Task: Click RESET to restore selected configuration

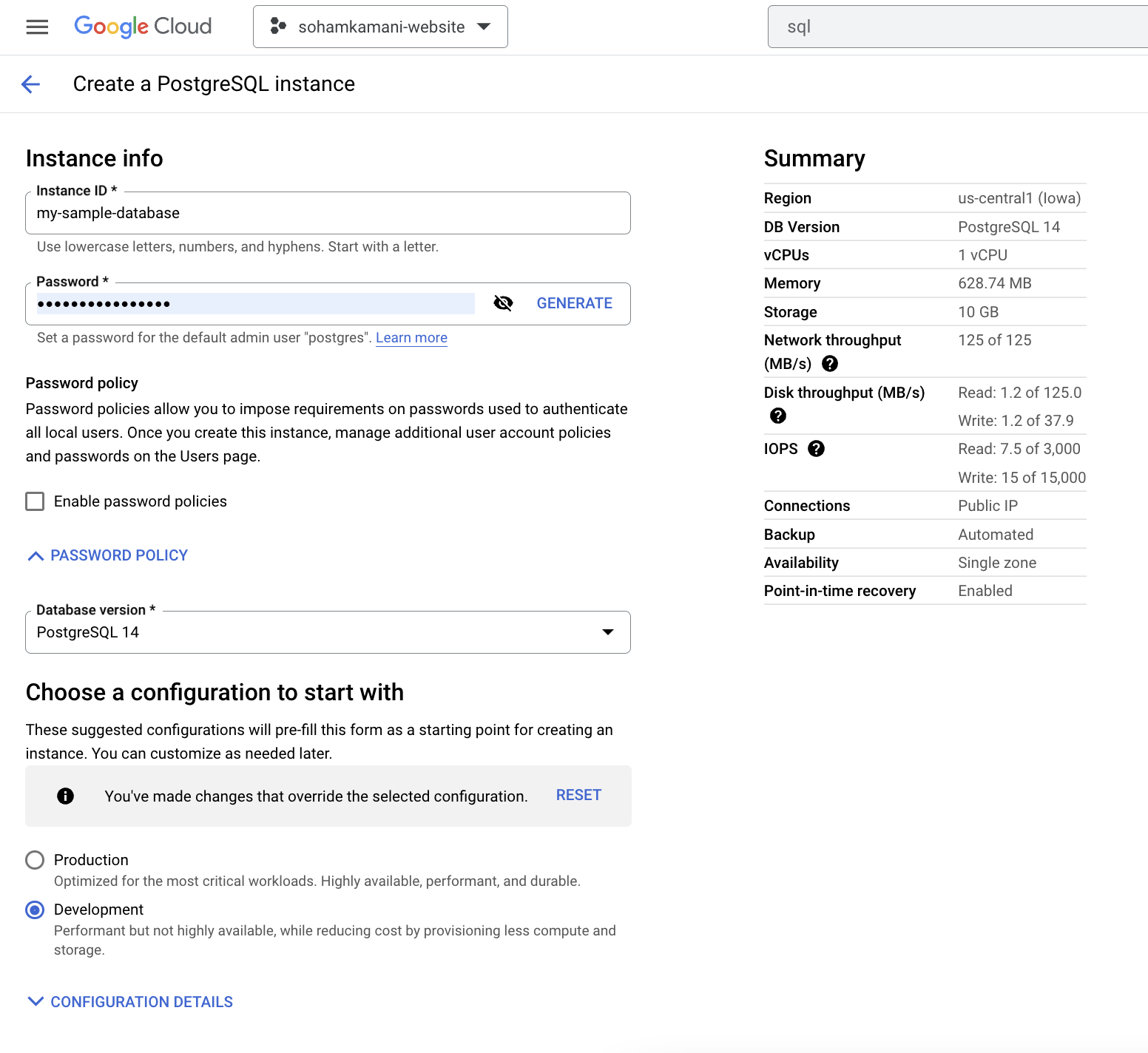Action: tap(578, 795)
